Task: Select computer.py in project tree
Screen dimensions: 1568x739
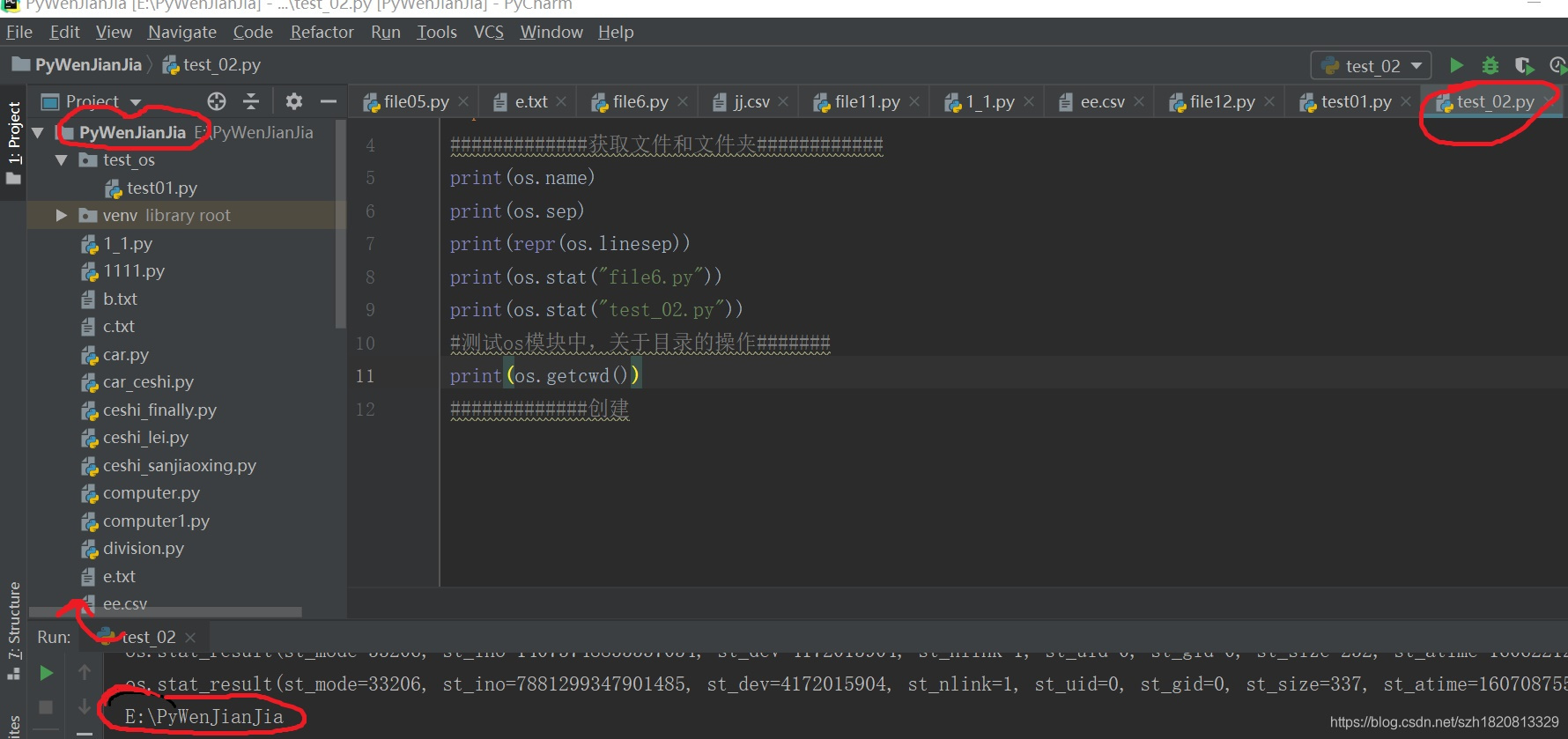Action: point(140,493)
